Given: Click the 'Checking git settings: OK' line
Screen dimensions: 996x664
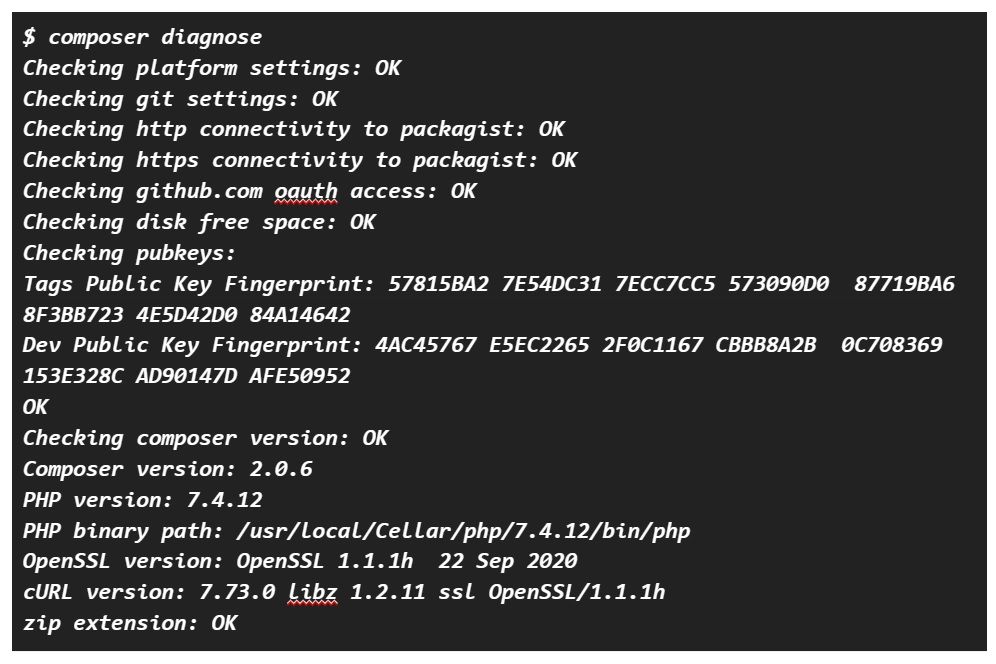Looking at the screenshot, I should coord(180,99).
